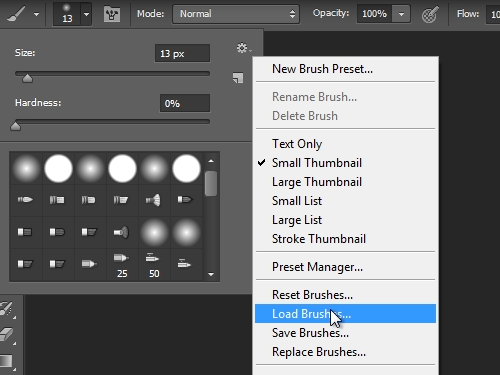The image size is (500, 375).
Task: Select the brush preset labeled 50
Action: [x=154, y=265]
